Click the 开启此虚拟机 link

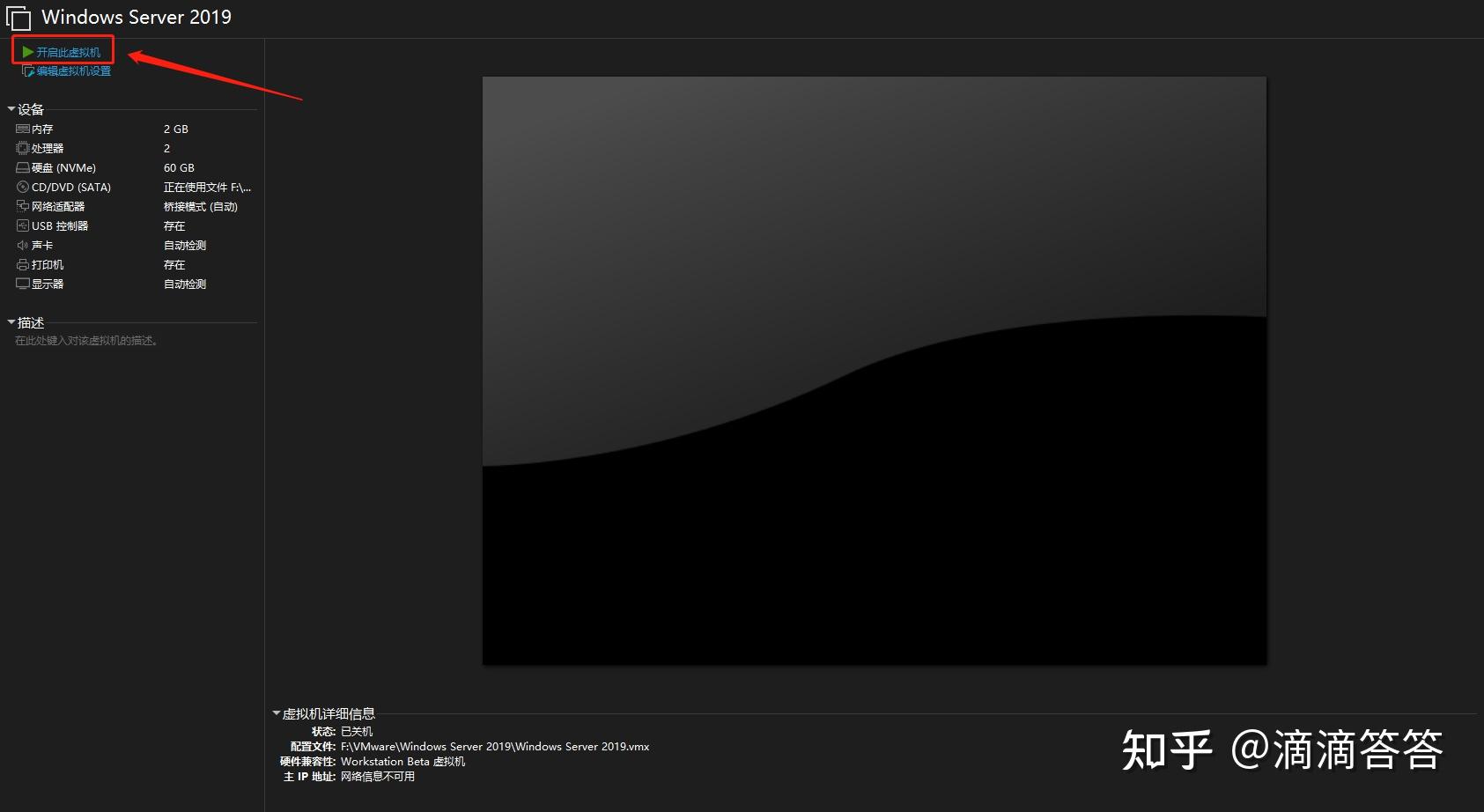click(69, 52)
